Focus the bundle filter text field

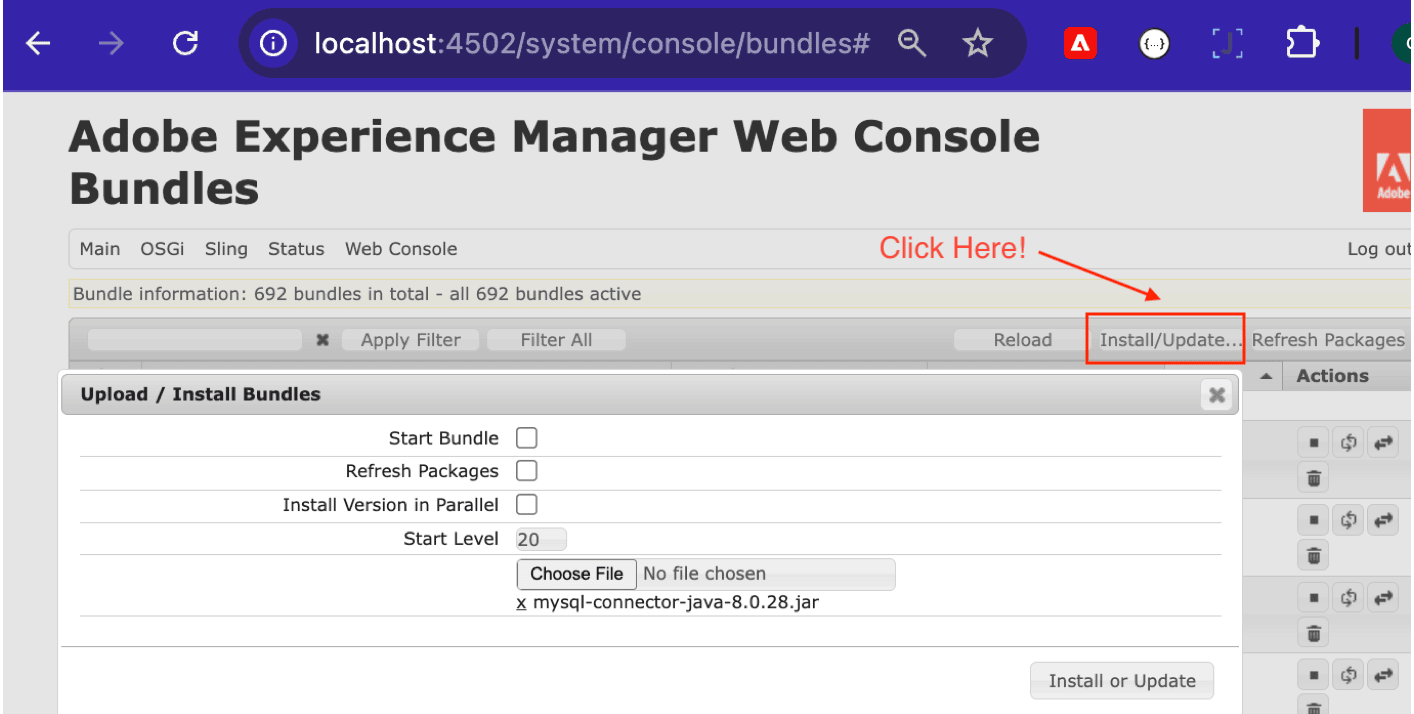(195, 340)
